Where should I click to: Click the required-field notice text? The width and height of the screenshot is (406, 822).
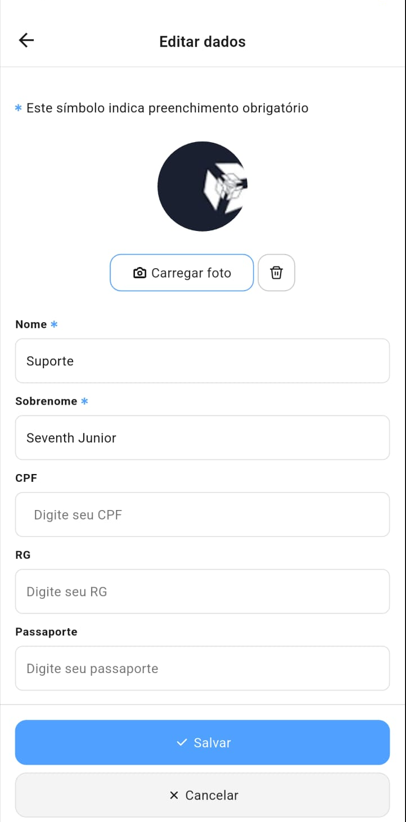(x=167, y=108)
